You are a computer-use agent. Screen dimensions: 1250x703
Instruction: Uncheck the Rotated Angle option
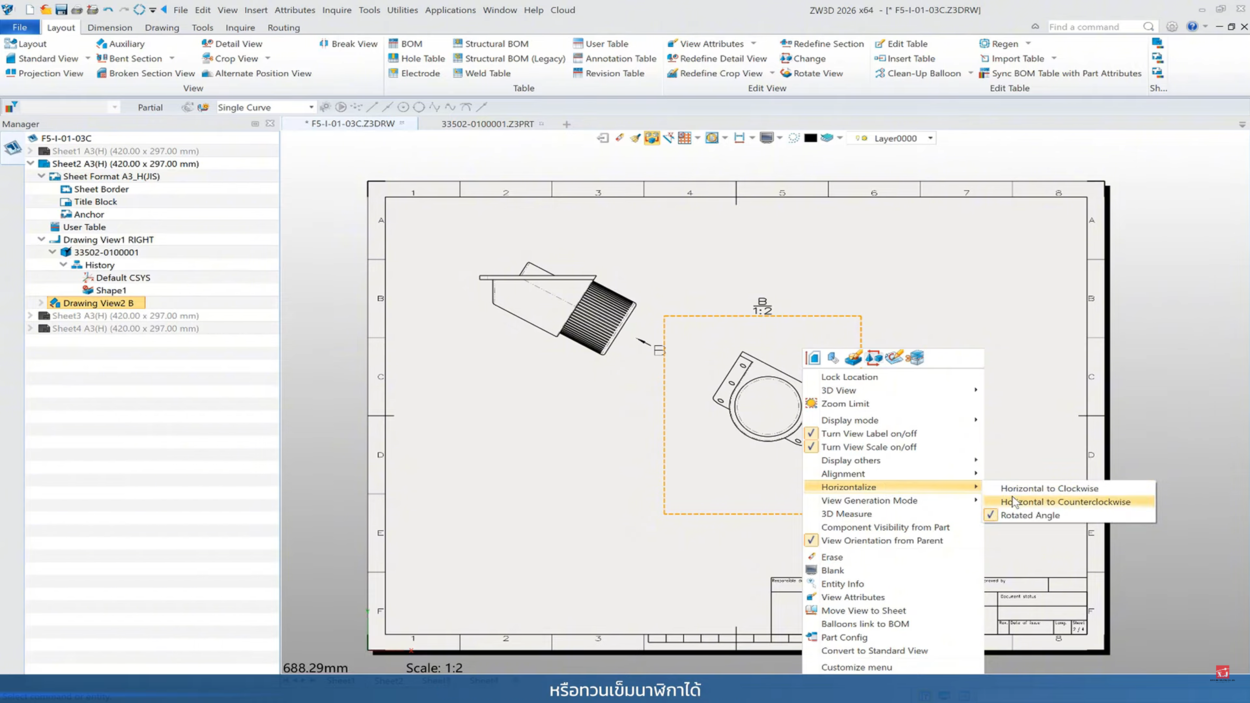pyautogui.click(x=1029, y=515)
